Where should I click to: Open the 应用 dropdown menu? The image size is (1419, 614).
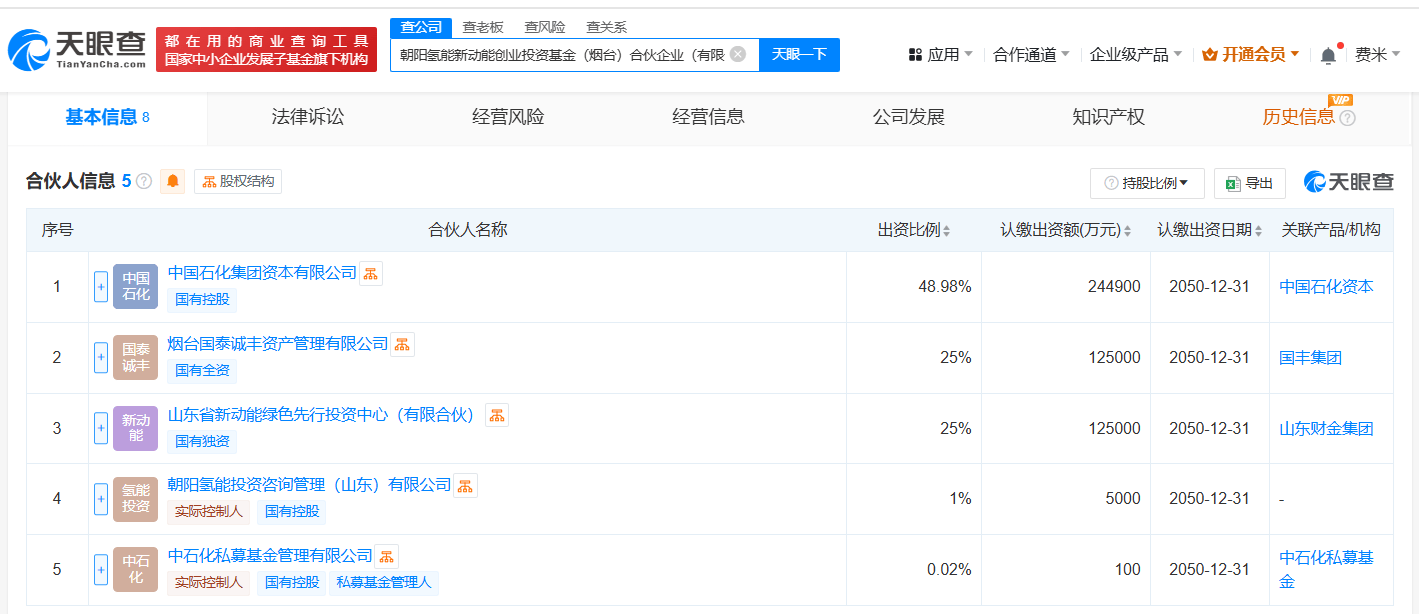[x=940, y=55]
